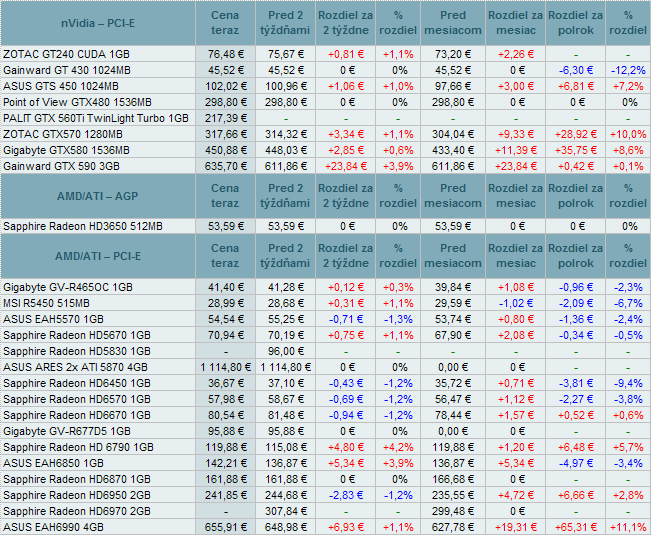Select the "+28,92 €" half-year difference
The image size is (651, 535).
pos(576,134)
